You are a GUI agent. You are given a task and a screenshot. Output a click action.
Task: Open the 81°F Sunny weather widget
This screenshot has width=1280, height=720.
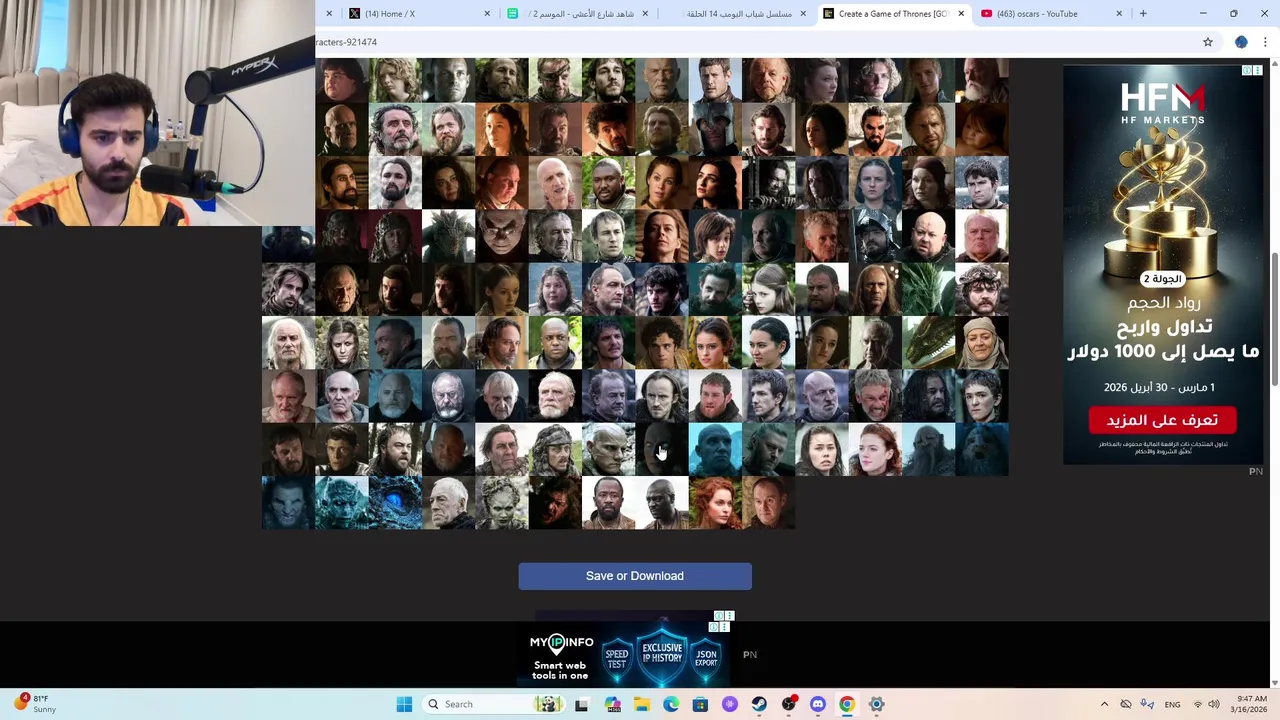click(x=35, y=704)
